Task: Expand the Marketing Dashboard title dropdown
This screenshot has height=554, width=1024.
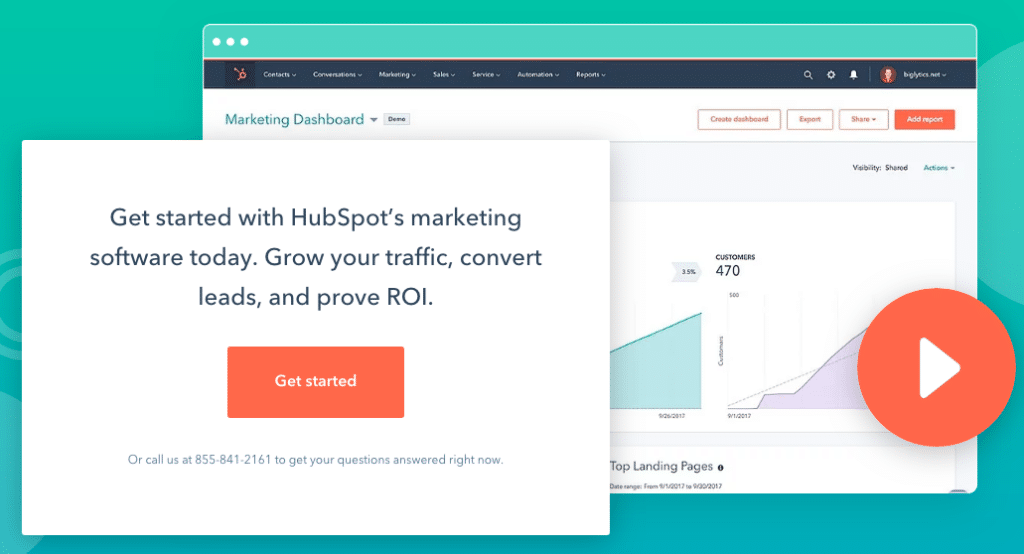Action: [374, 120]
